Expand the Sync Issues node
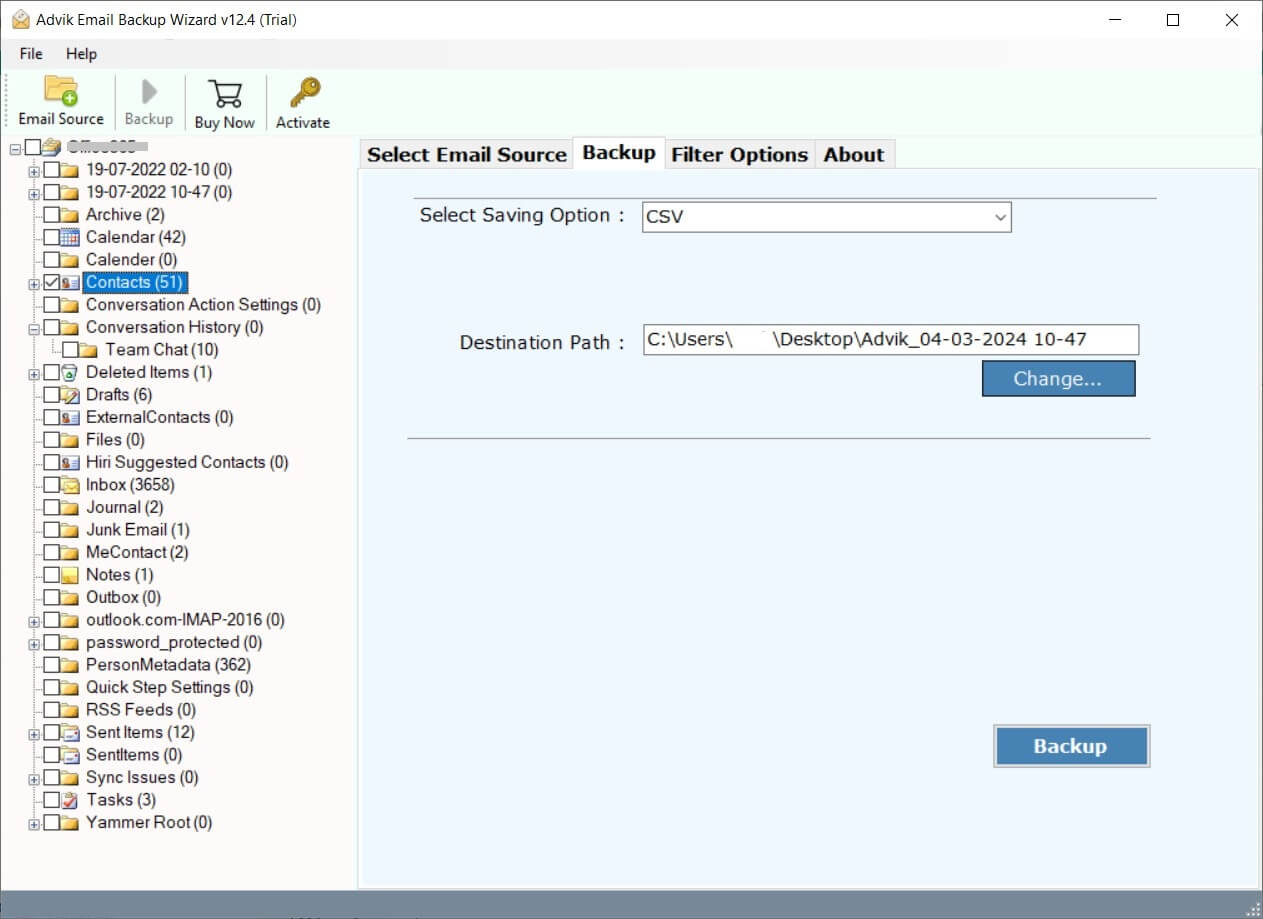The height and width of the screenshot is (919, 1263). [x=34, y=778]
